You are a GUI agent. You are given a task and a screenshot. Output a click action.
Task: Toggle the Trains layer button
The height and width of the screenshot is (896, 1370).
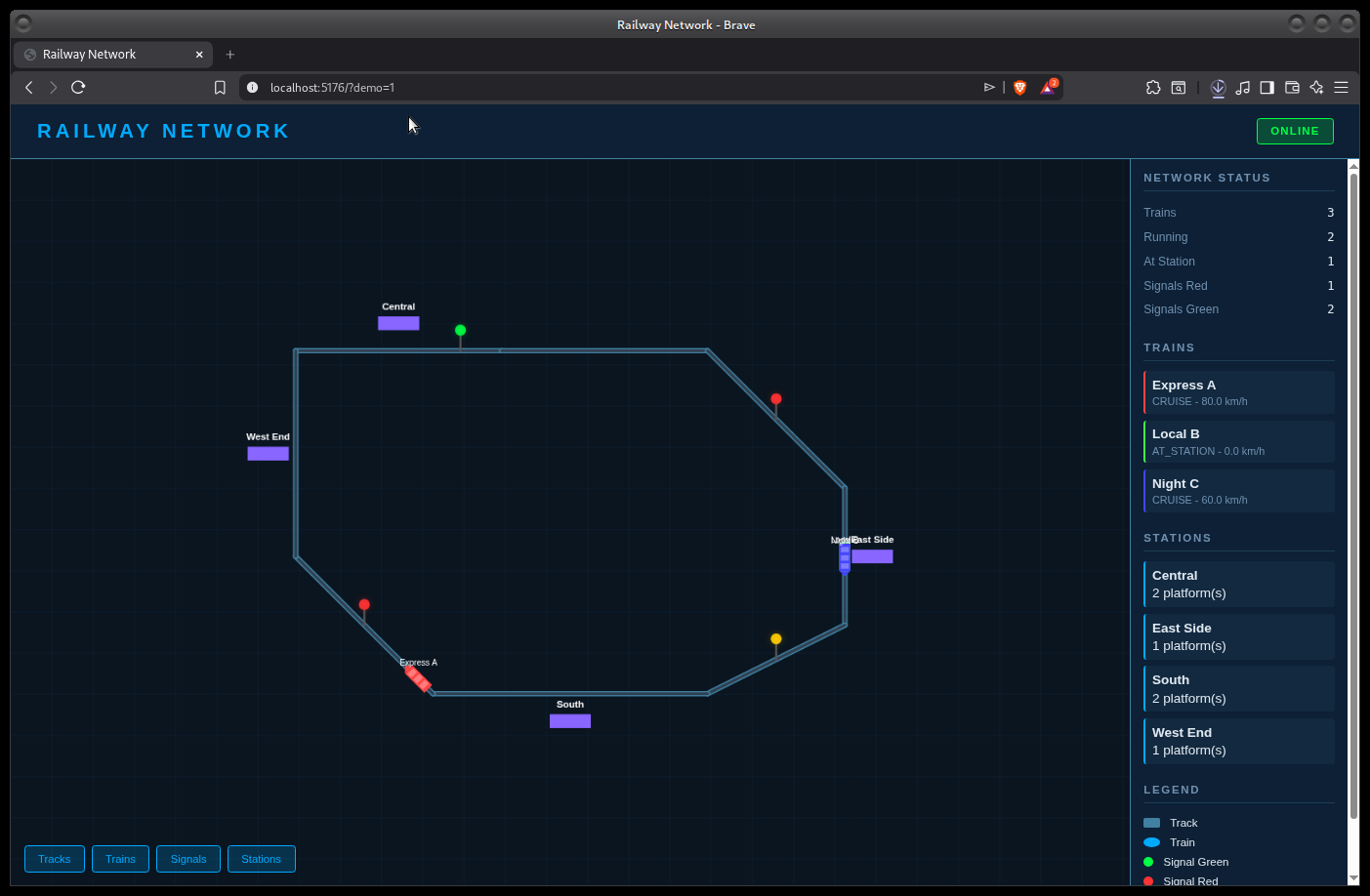coord(121,859)
